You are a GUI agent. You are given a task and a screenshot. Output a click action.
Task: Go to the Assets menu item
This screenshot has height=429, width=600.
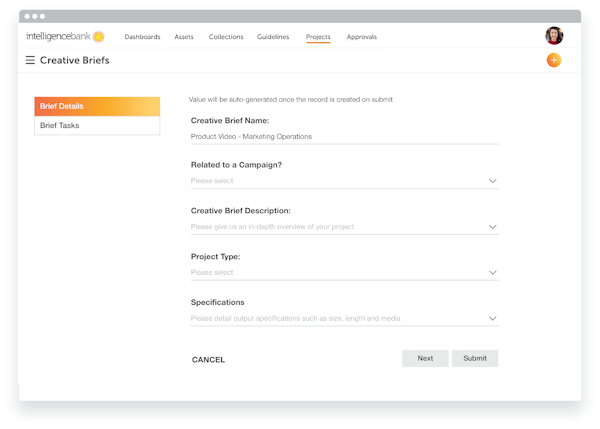coord(184,37)
